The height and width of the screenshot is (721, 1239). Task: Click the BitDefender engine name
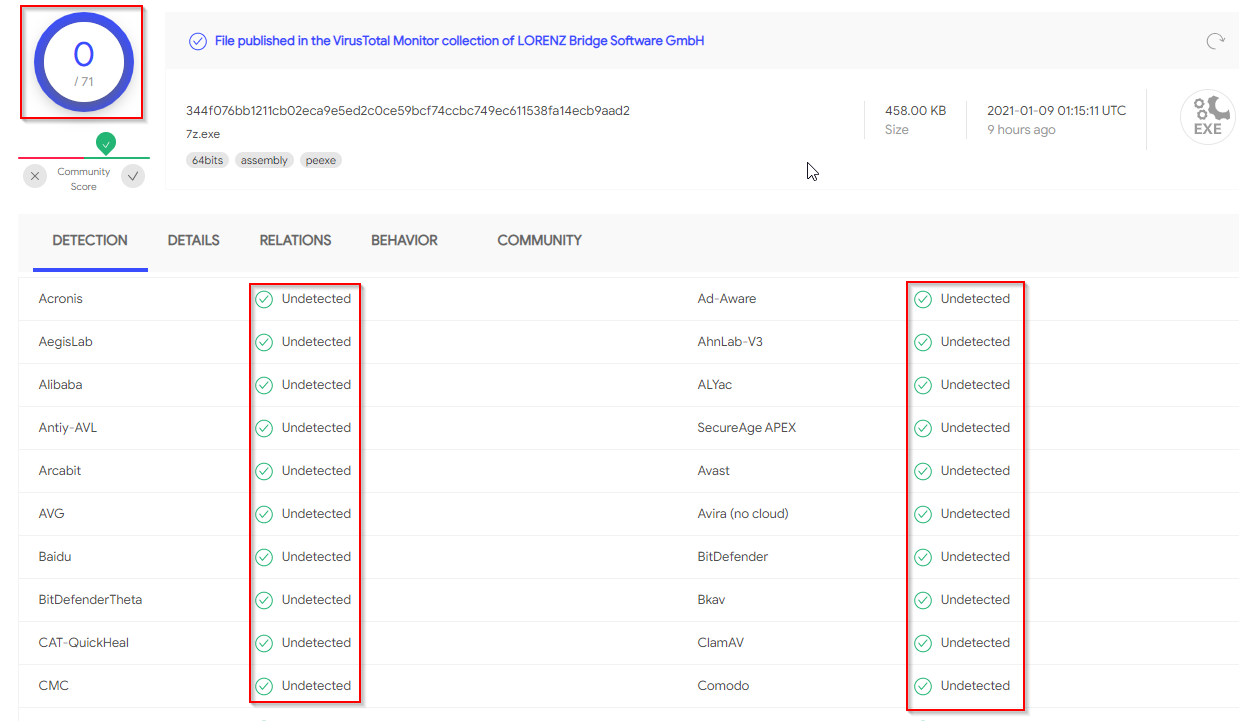tap(733, 557)
